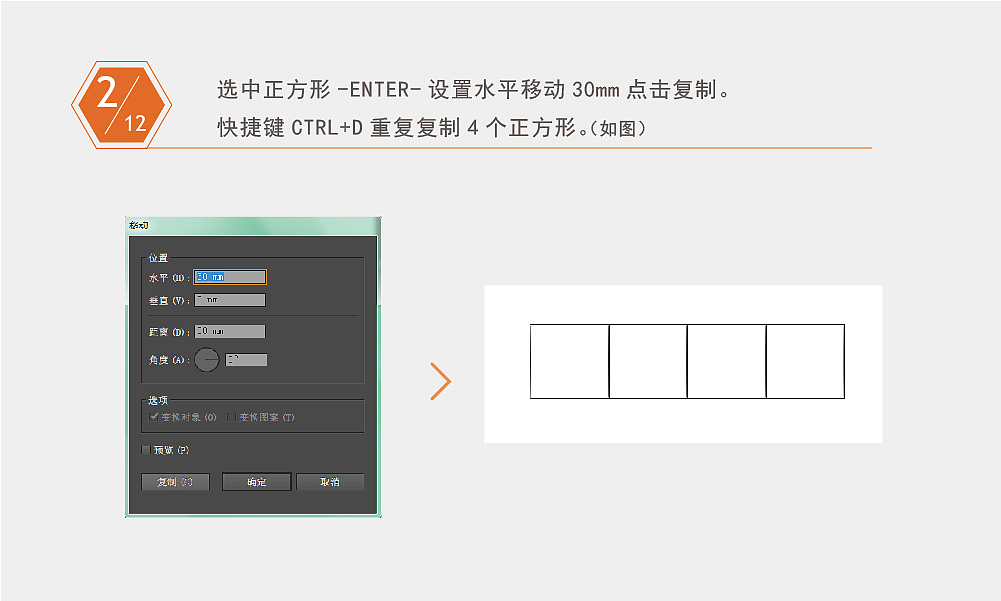Select the first square in the result preview
This screenshot has height=601, width=1001.
pos(568,362)
